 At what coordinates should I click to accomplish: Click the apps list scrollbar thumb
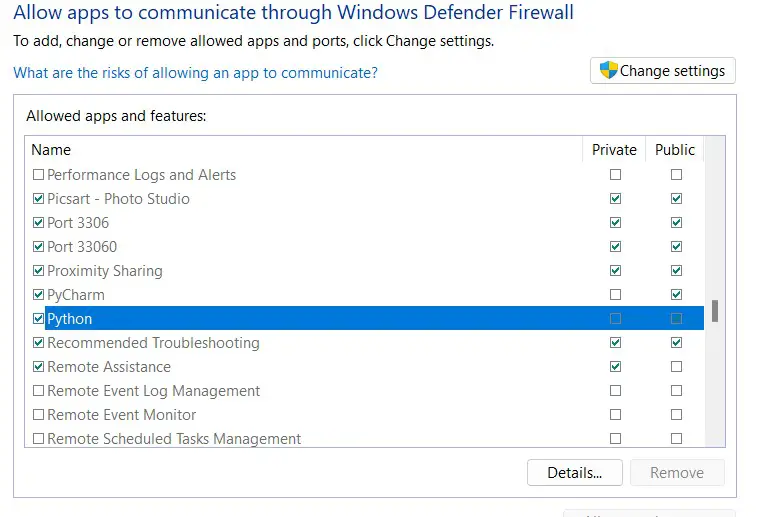coord(715,311)
